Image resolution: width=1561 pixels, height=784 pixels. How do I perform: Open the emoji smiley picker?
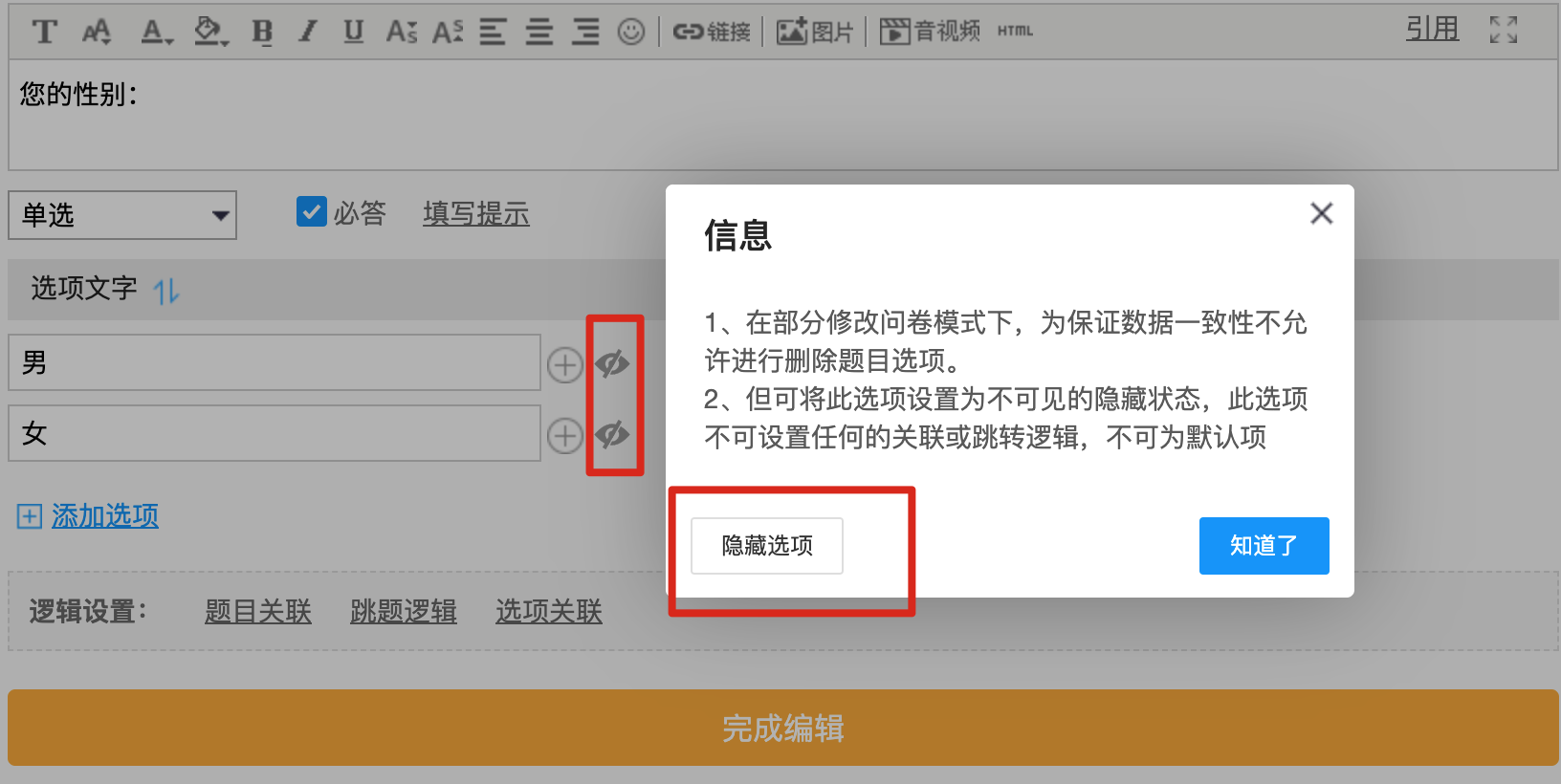click(x=630, y=32)
